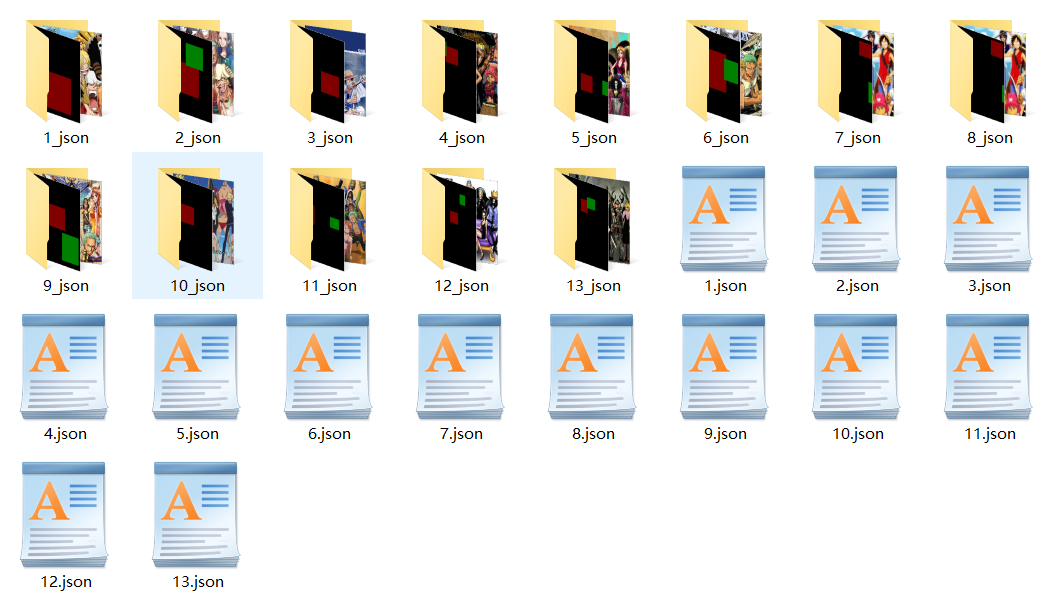Select the 13_json folder icon

[593, 219]
